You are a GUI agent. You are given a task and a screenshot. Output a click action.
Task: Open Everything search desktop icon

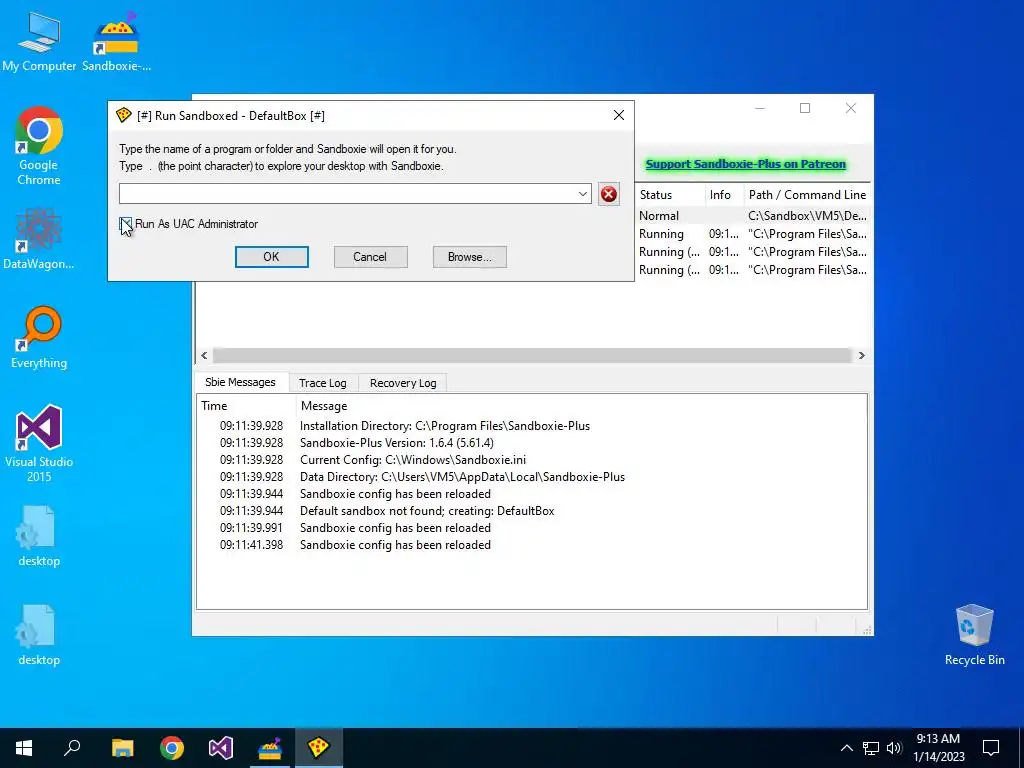click(39, 338)
